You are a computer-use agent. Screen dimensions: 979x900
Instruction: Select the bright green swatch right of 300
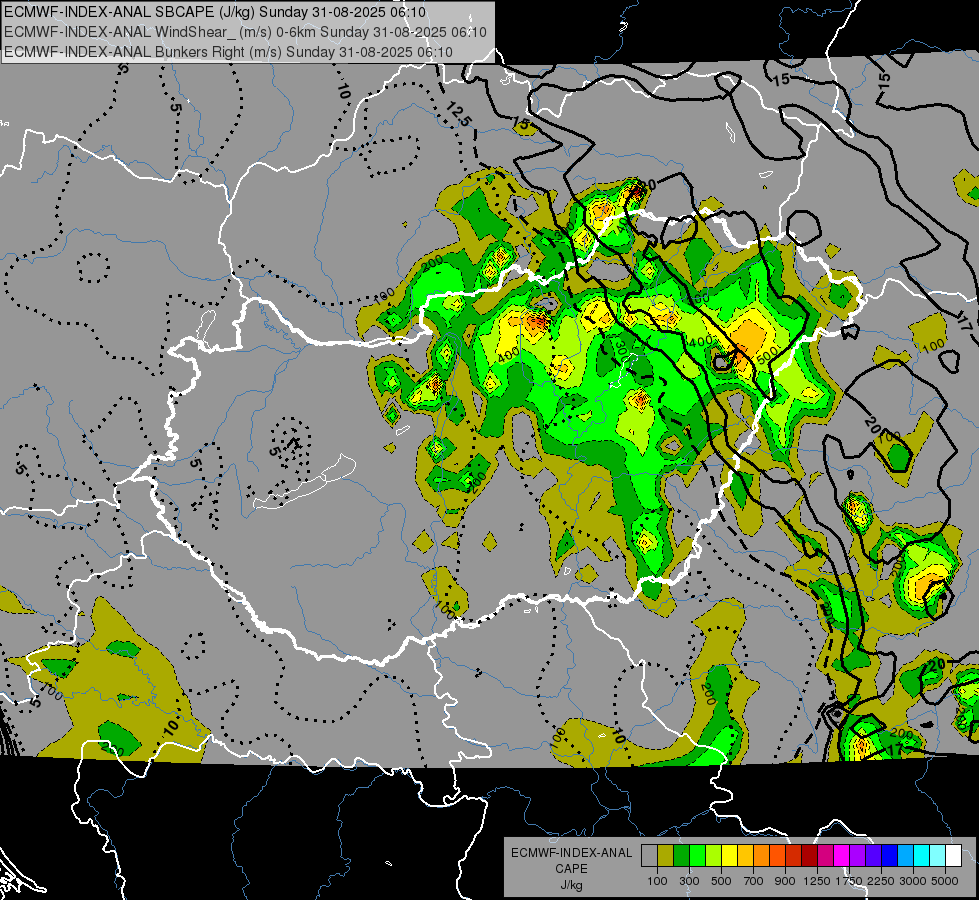(697, 856)
